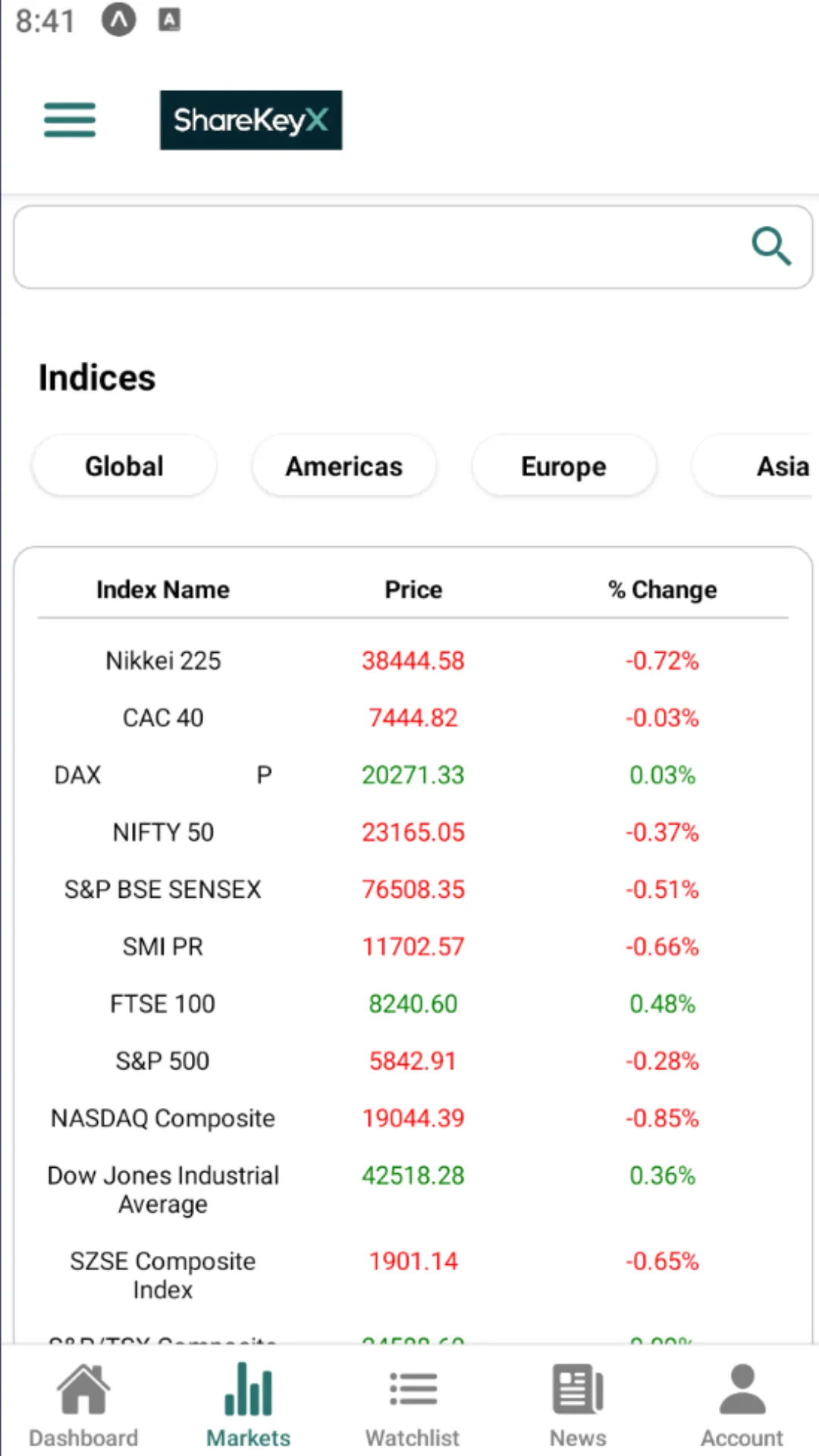Screen dimensions: 819x1456
Task: Tap the Index Name column header
Action: click(163, 590)
